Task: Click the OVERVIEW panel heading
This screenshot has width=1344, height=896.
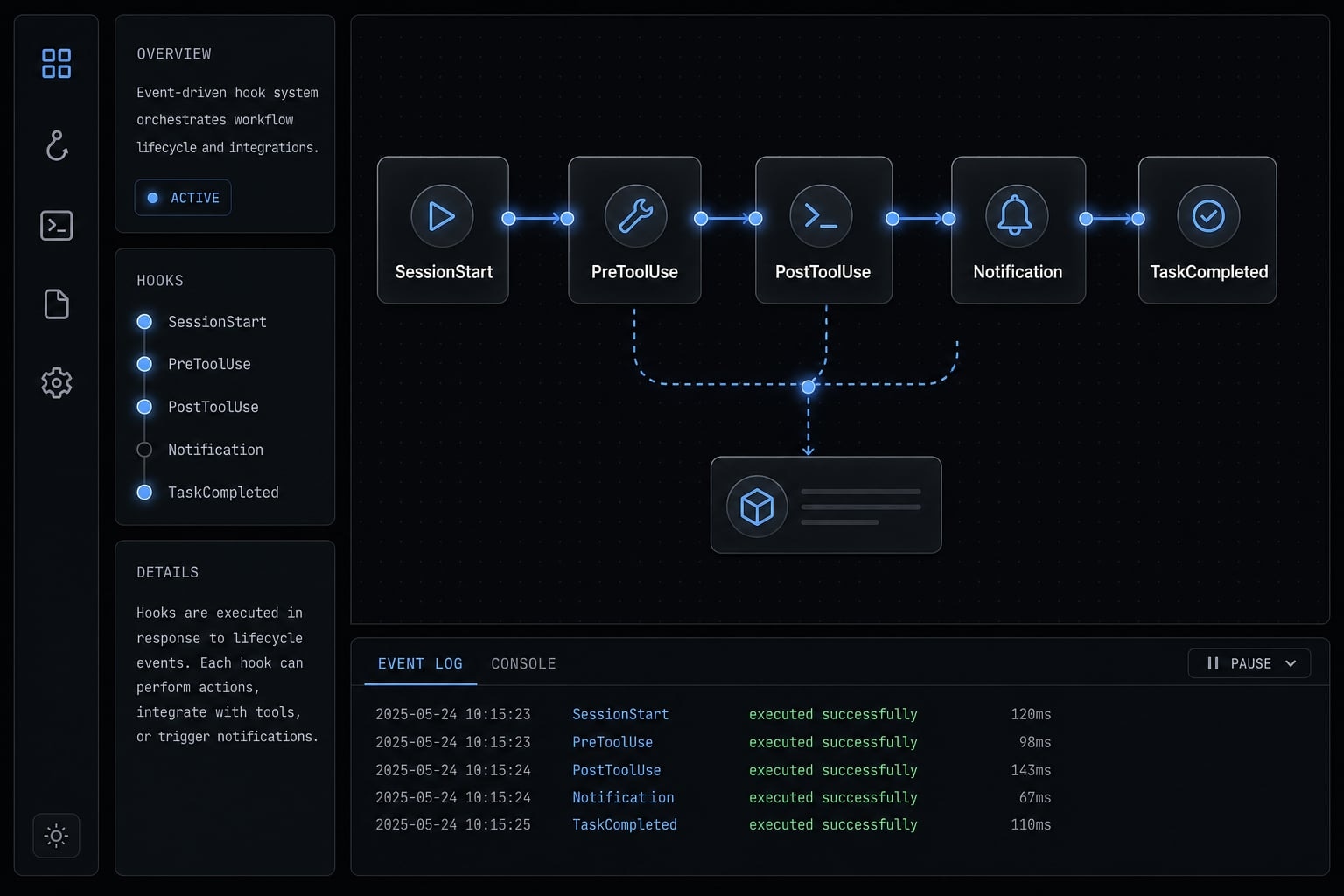Action: [174, 54]
